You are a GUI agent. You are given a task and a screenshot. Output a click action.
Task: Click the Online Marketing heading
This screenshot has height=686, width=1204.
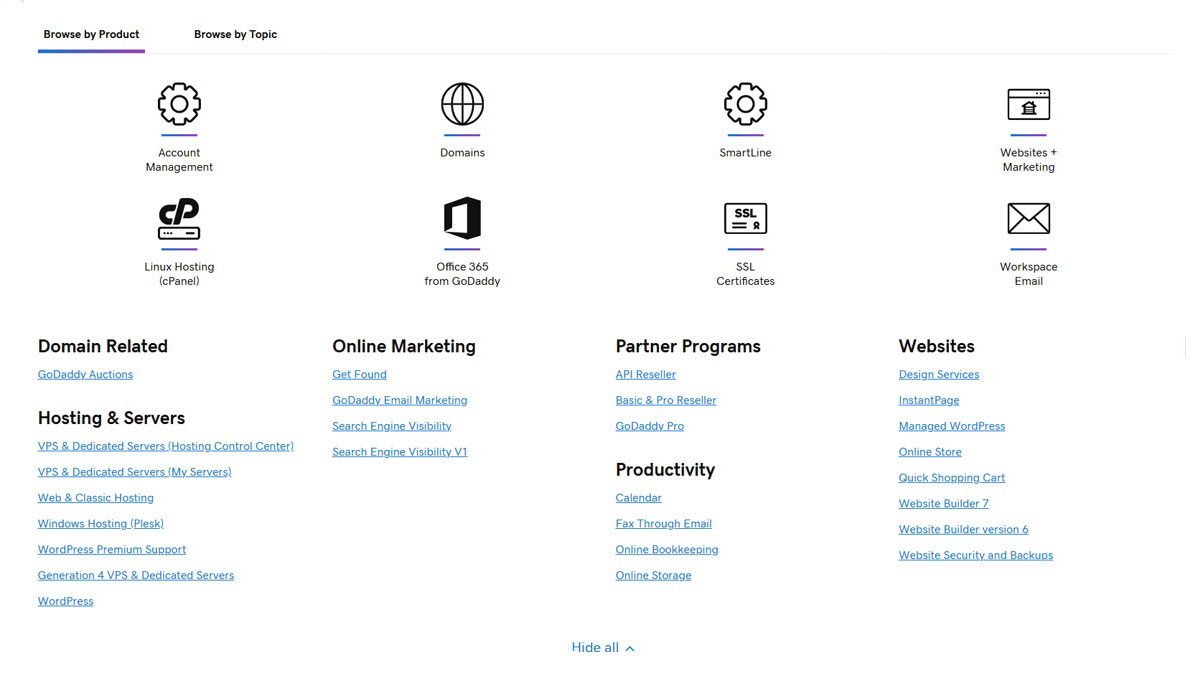click(x=404, y=347)
